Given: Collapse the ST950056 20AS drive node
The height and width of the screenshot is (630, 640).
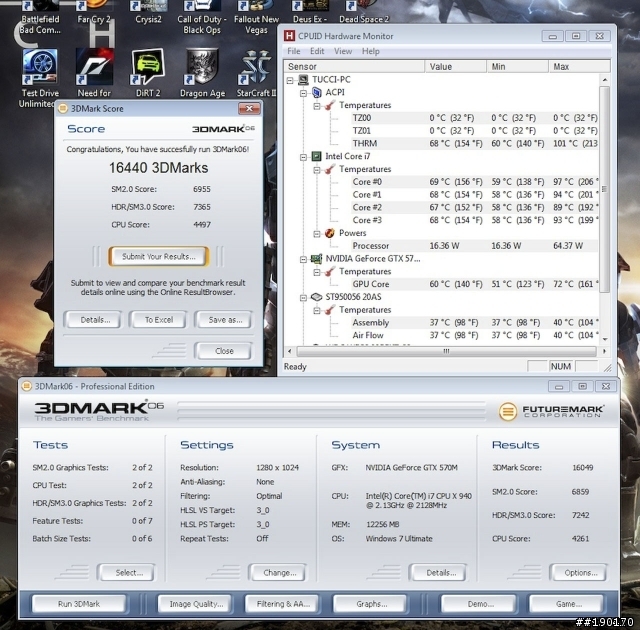Looking at the screenshot, I should [x=303, y=298].
